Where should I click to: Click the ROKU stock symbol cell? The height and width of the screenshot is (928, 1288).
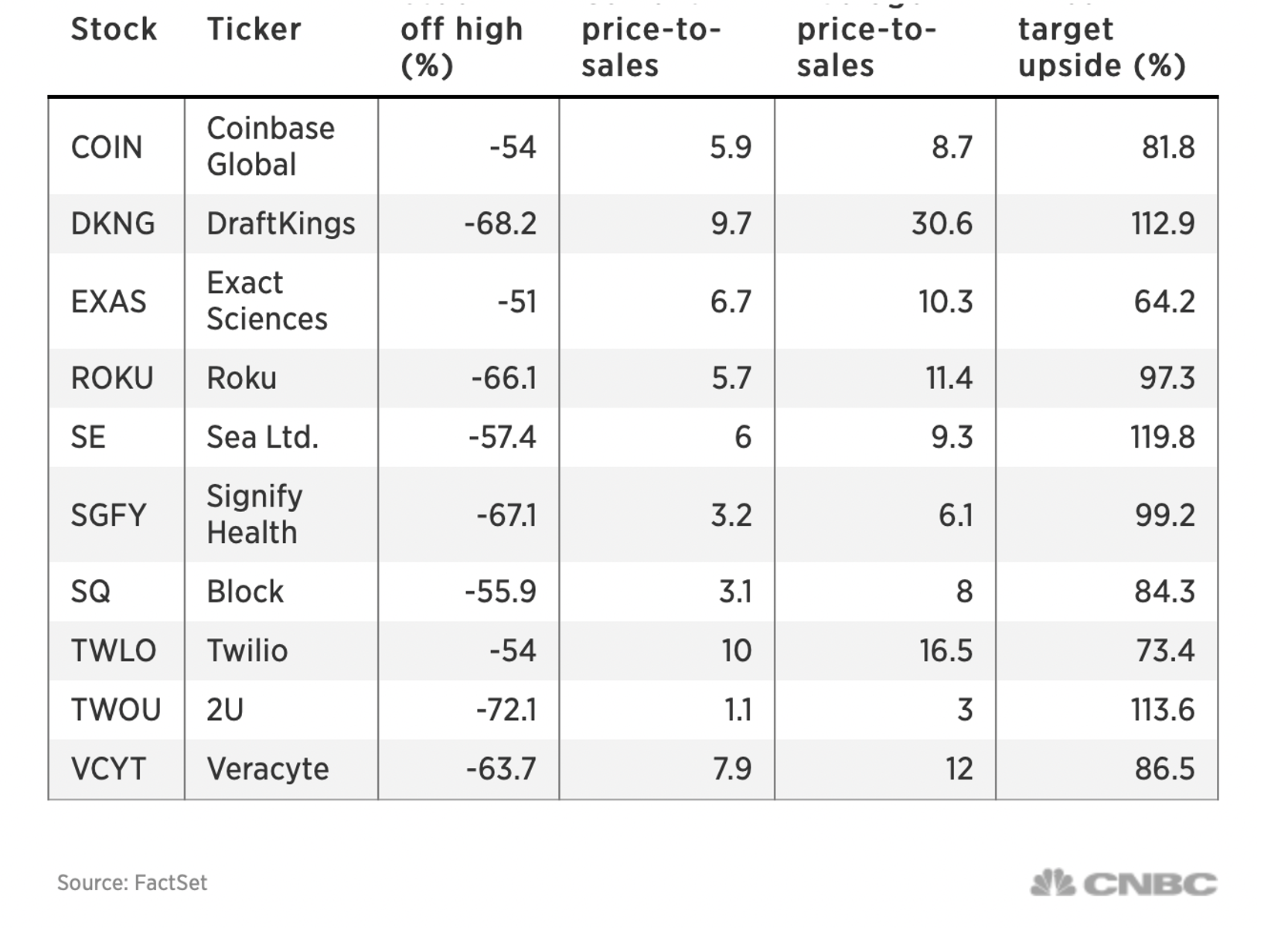pos(112,378)
